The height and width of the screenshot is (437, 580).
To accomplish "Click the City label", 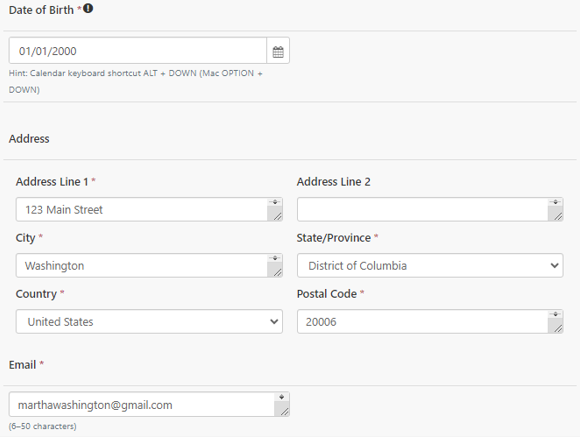I will pyautogui.click(x=26, y=238).
